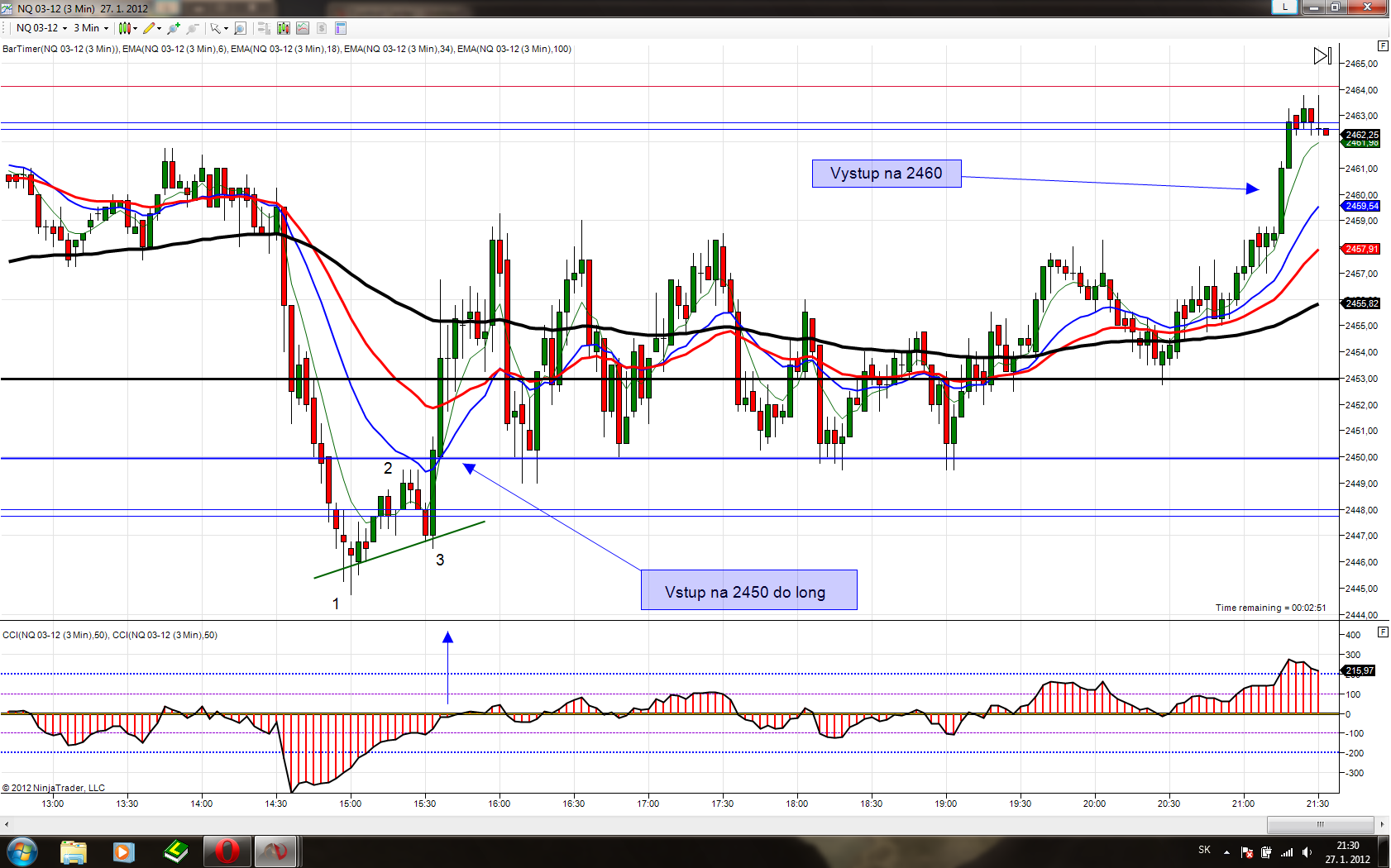Viewport: 1391px width, 868px height.
Task: Switch to NinjaTrader in the taskbar
Action: [x=276, y=851]
